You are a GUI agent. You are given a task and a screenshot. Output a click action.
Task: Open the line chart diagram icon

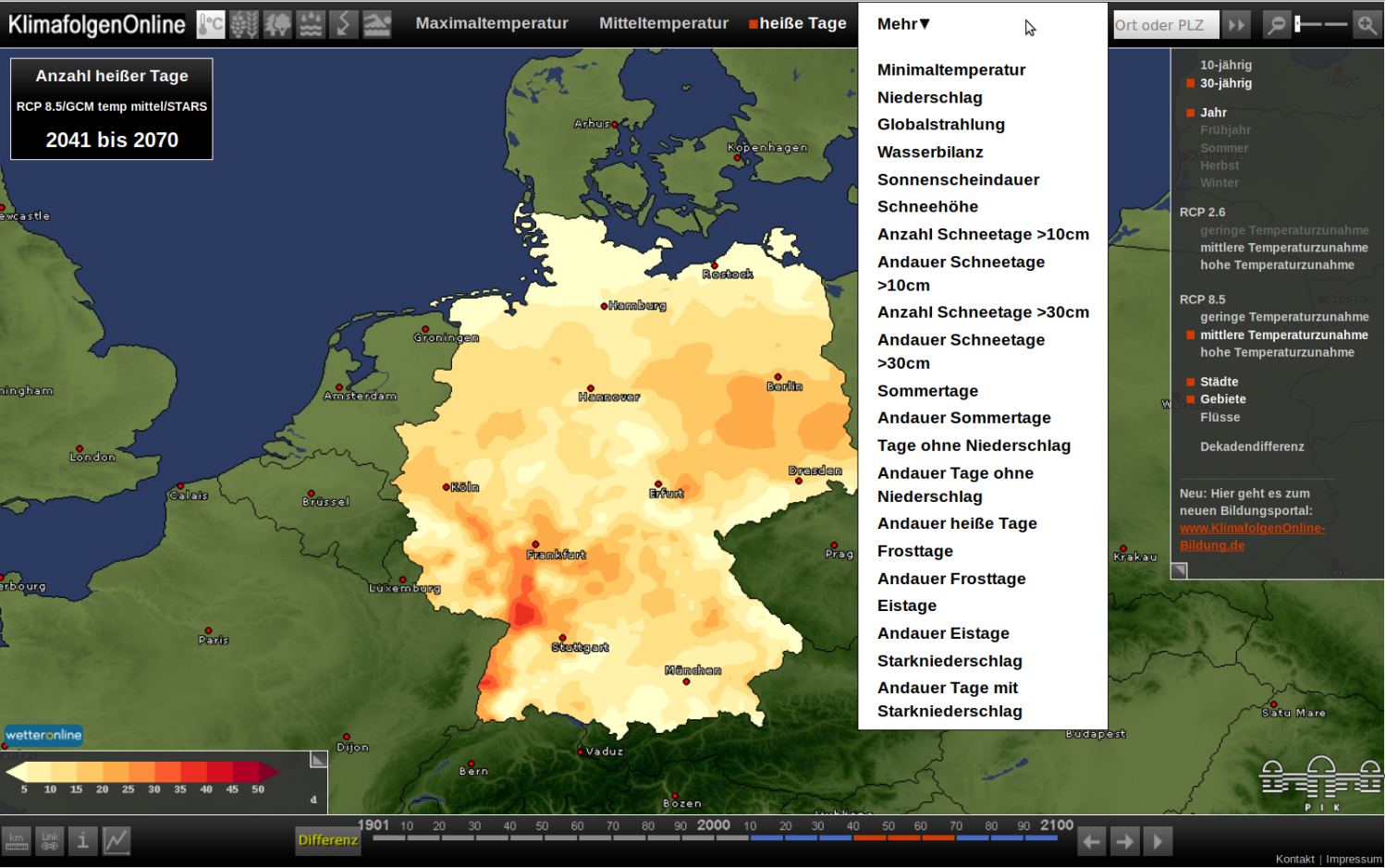pos(116,840)
